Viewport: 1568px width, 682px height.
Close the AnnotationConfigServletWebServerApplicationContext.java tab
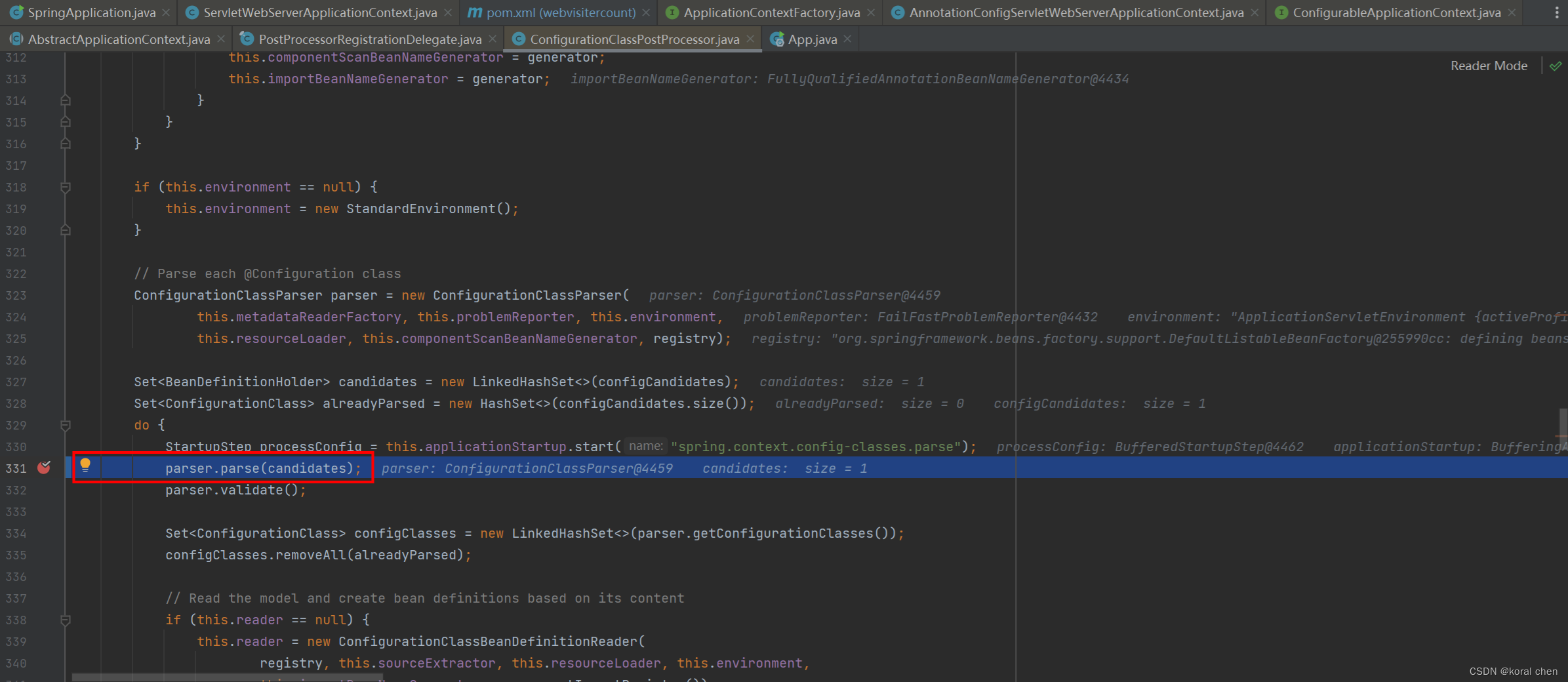pyautogui.click(x=1255, y=12)
